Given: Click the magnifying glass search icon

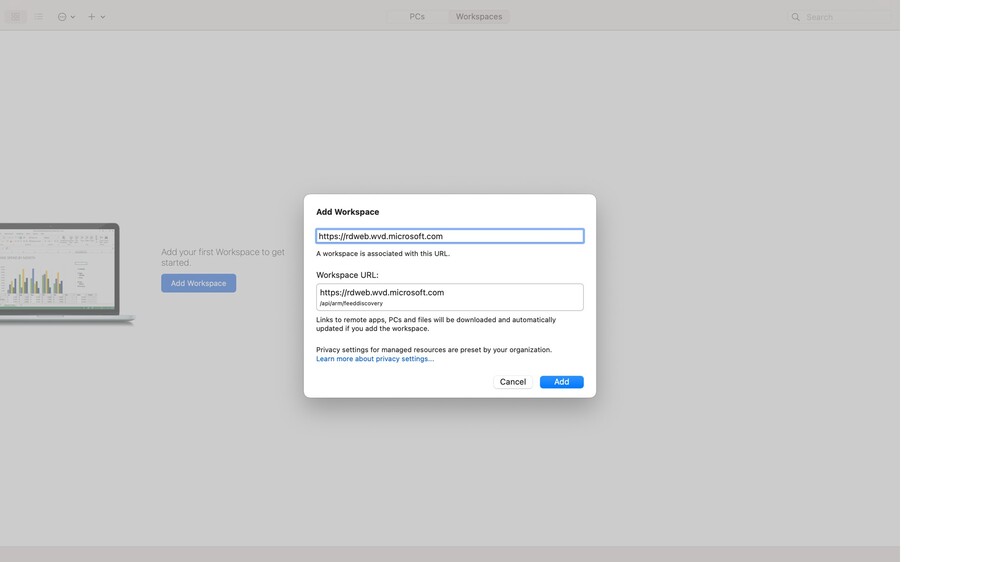Looking at the screenshot, I should (796, 17).
